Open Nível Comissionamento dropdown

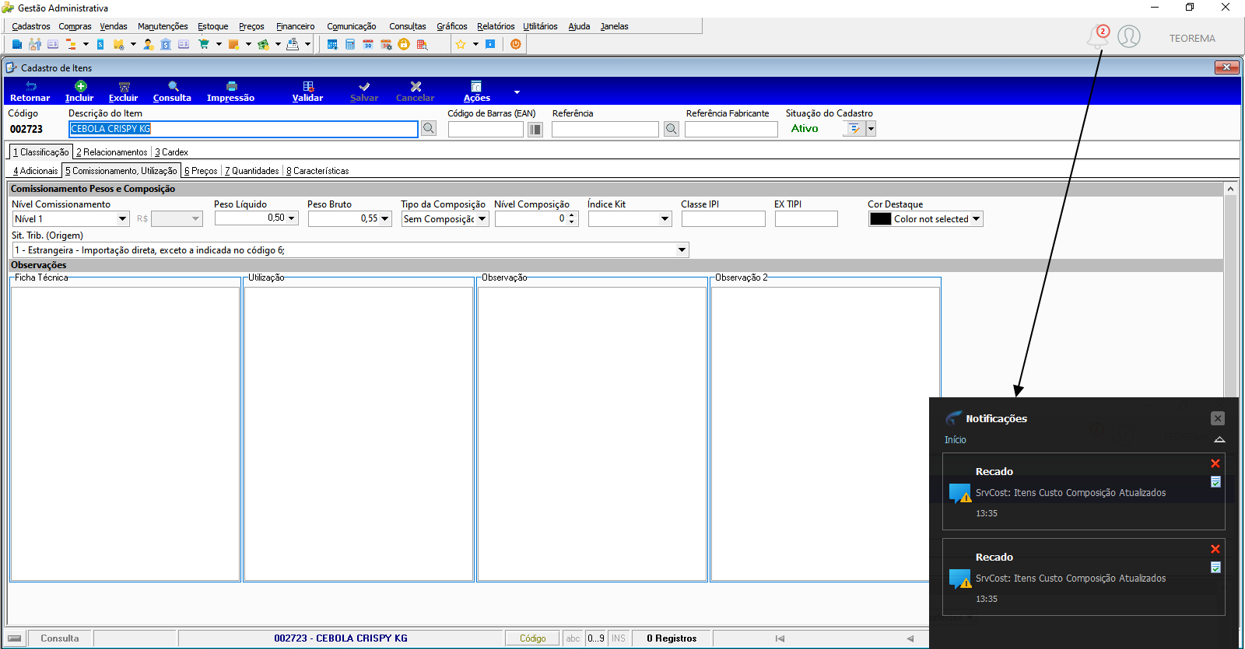pos(123,219)
